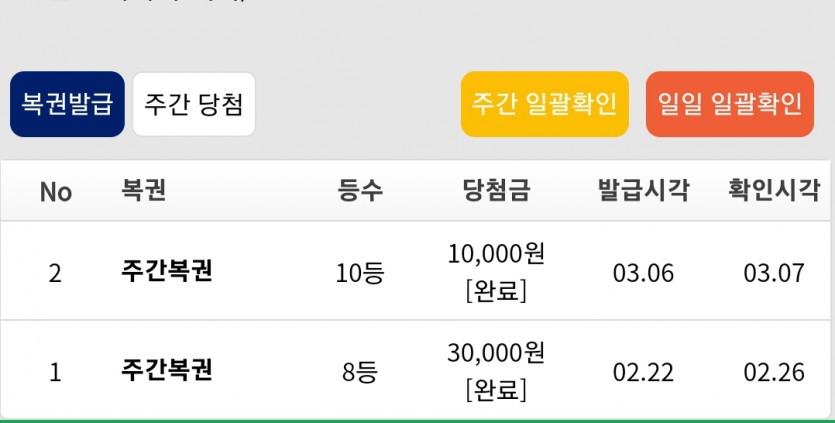Click the 당첨금 column header

(x=496, y=191)
